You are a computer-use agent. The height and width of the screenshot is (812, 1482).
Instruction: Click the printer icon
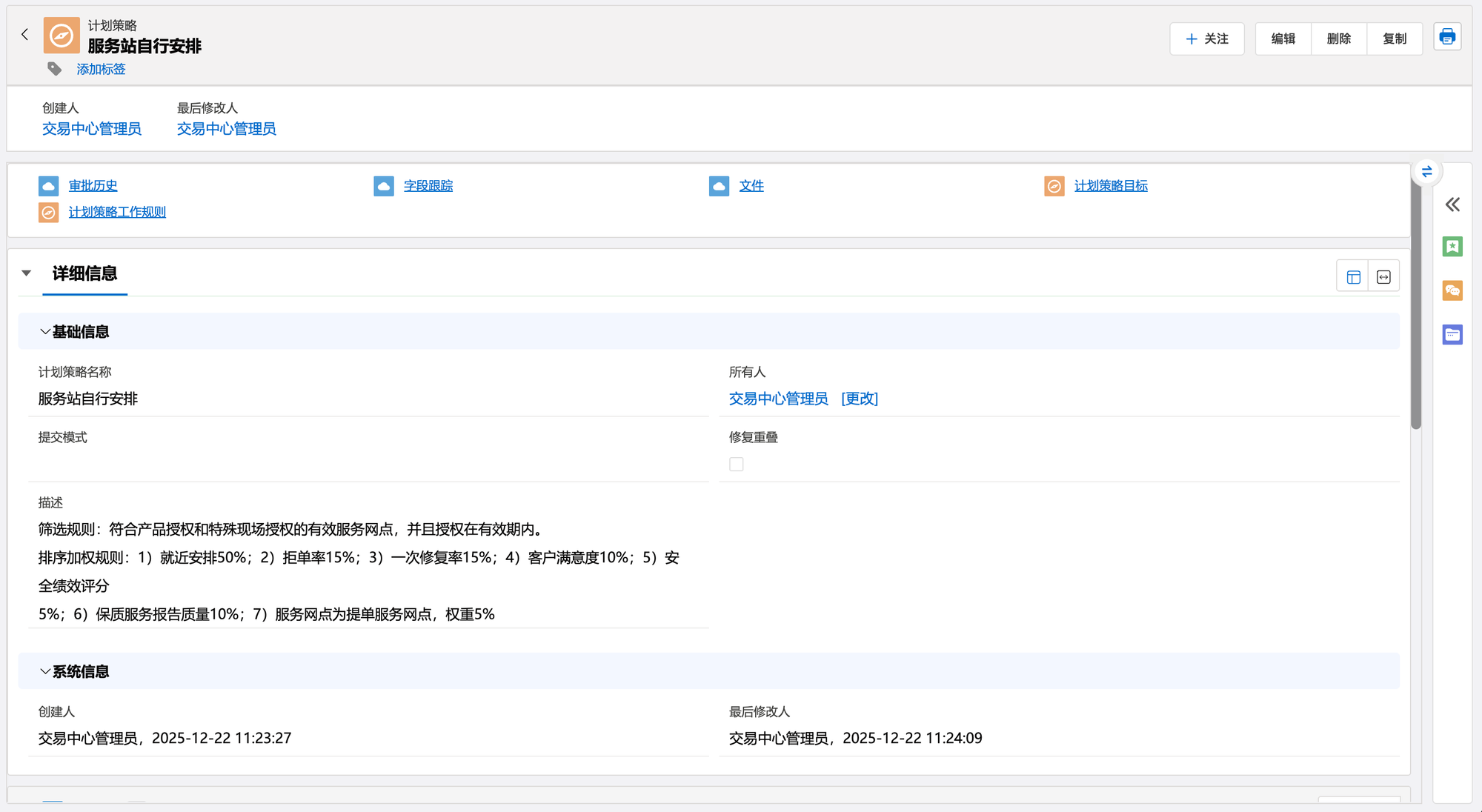tap(1446, 37)
